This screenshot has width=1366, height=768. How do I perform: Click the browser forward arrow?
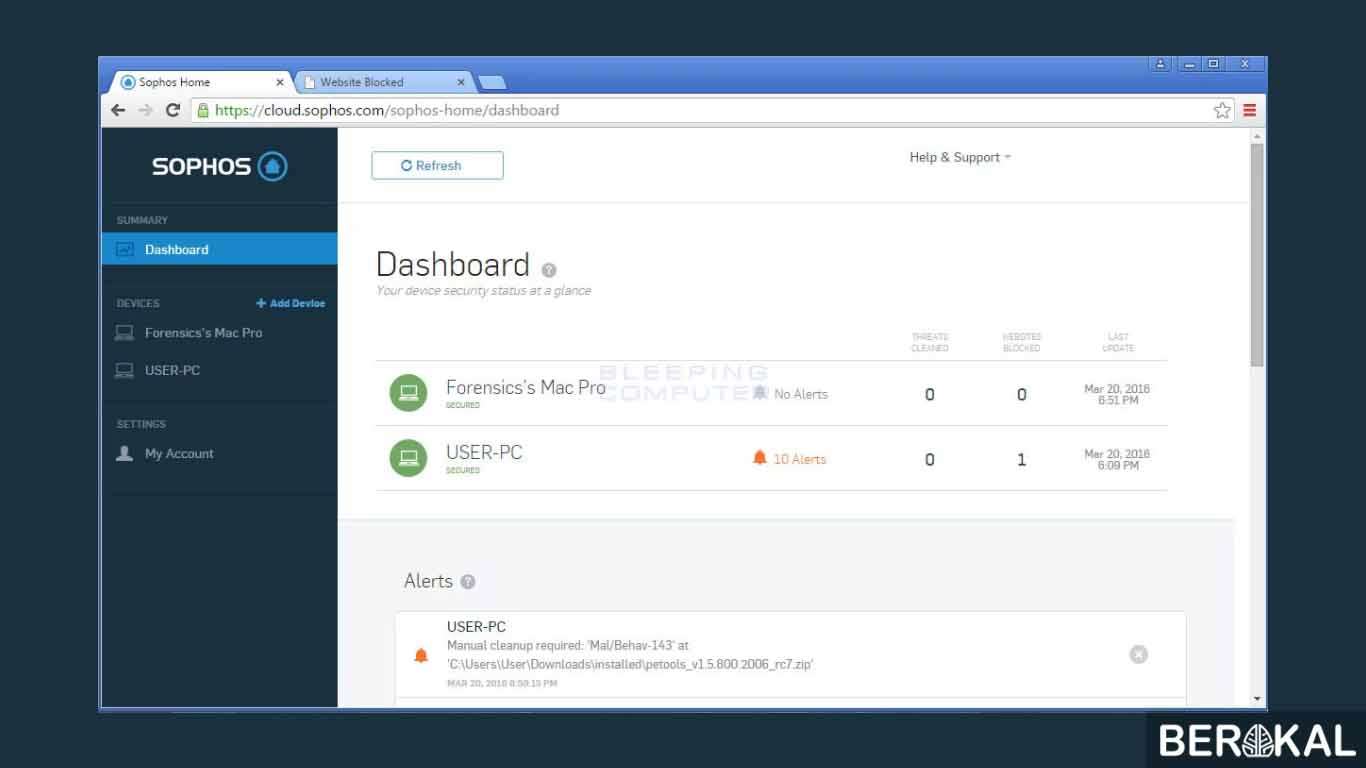(x=146, y=110)
